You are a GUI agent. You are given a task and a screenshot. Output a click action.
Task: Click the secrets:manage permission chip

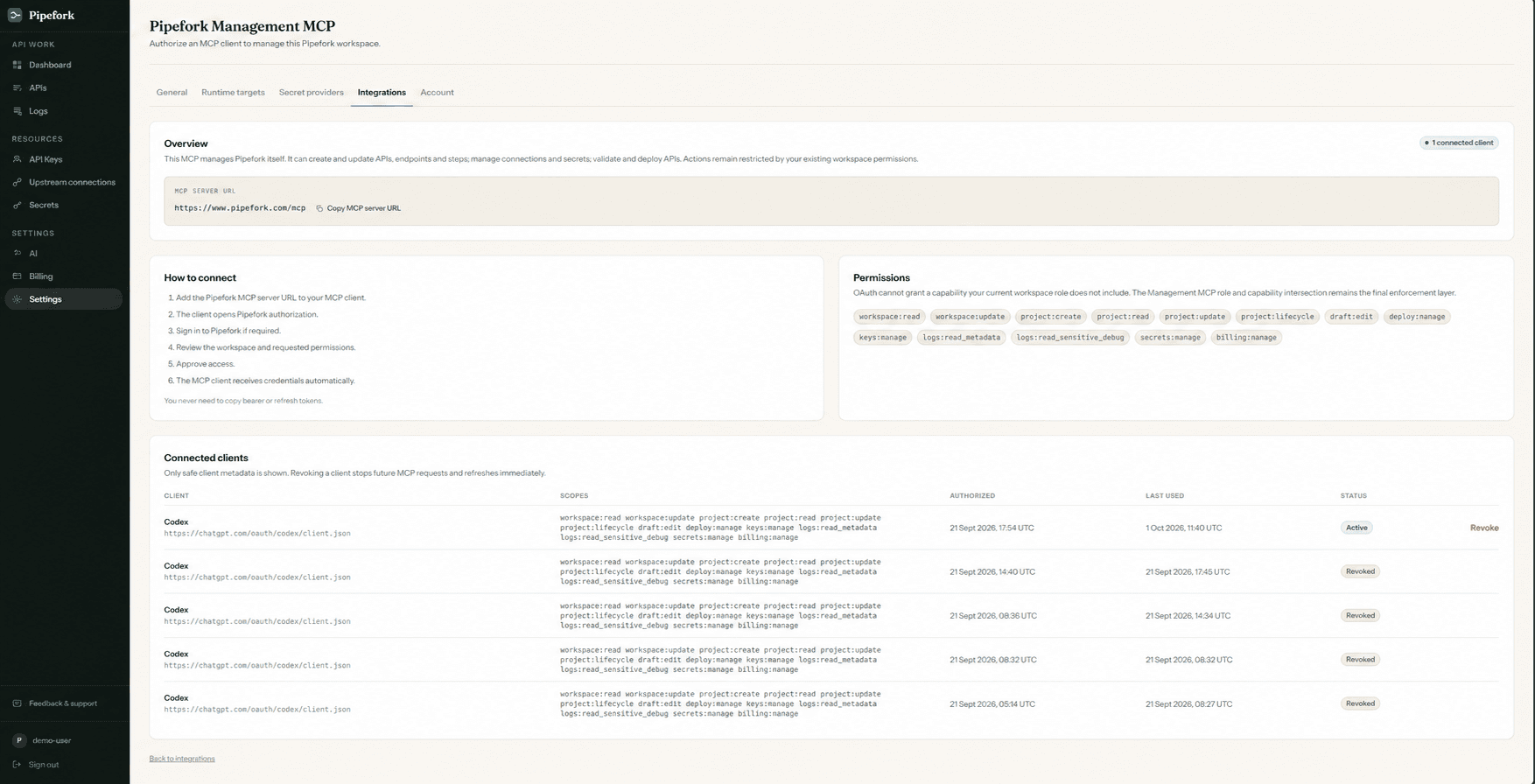[x=1170, y=338]
